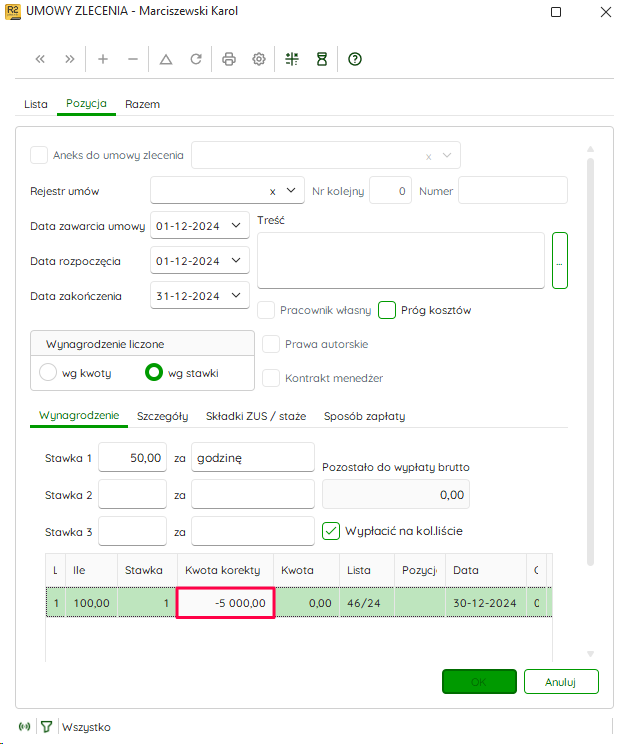Add new entry with plus icon
Viewport: 622px width, 744px height.
click(x=103, y=59)
